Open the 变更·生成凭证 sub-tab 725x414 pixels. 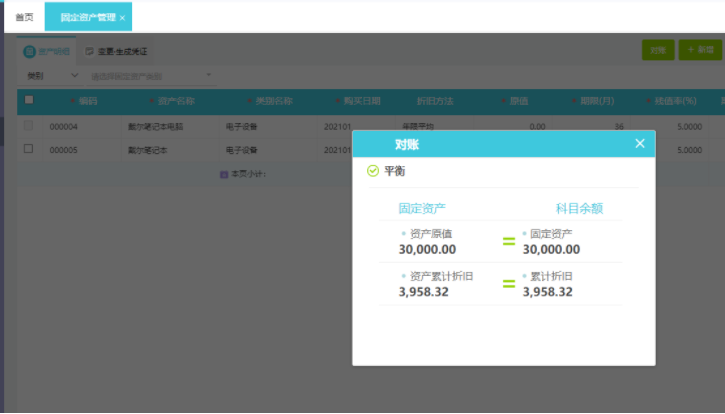click(116, 51)
